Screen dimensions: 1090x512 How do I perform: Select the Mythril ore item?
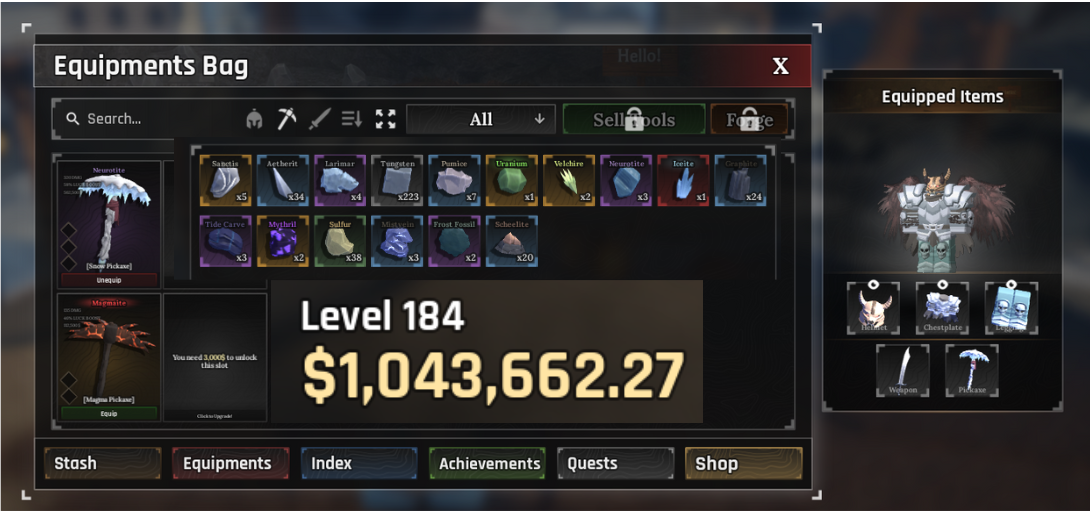click(283, 241)
